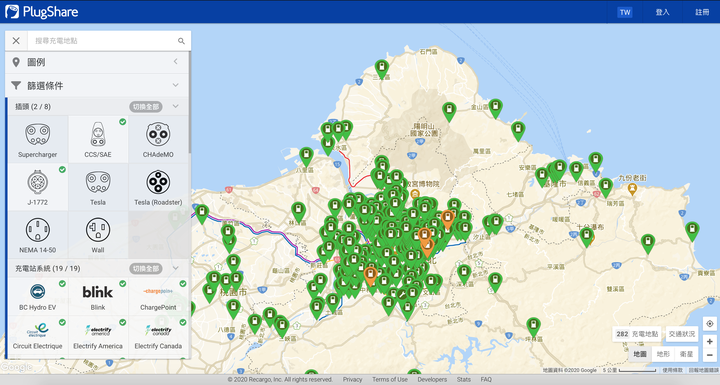
Task: Select the NEMA 14-50 outlet icon
Action: 38,230
